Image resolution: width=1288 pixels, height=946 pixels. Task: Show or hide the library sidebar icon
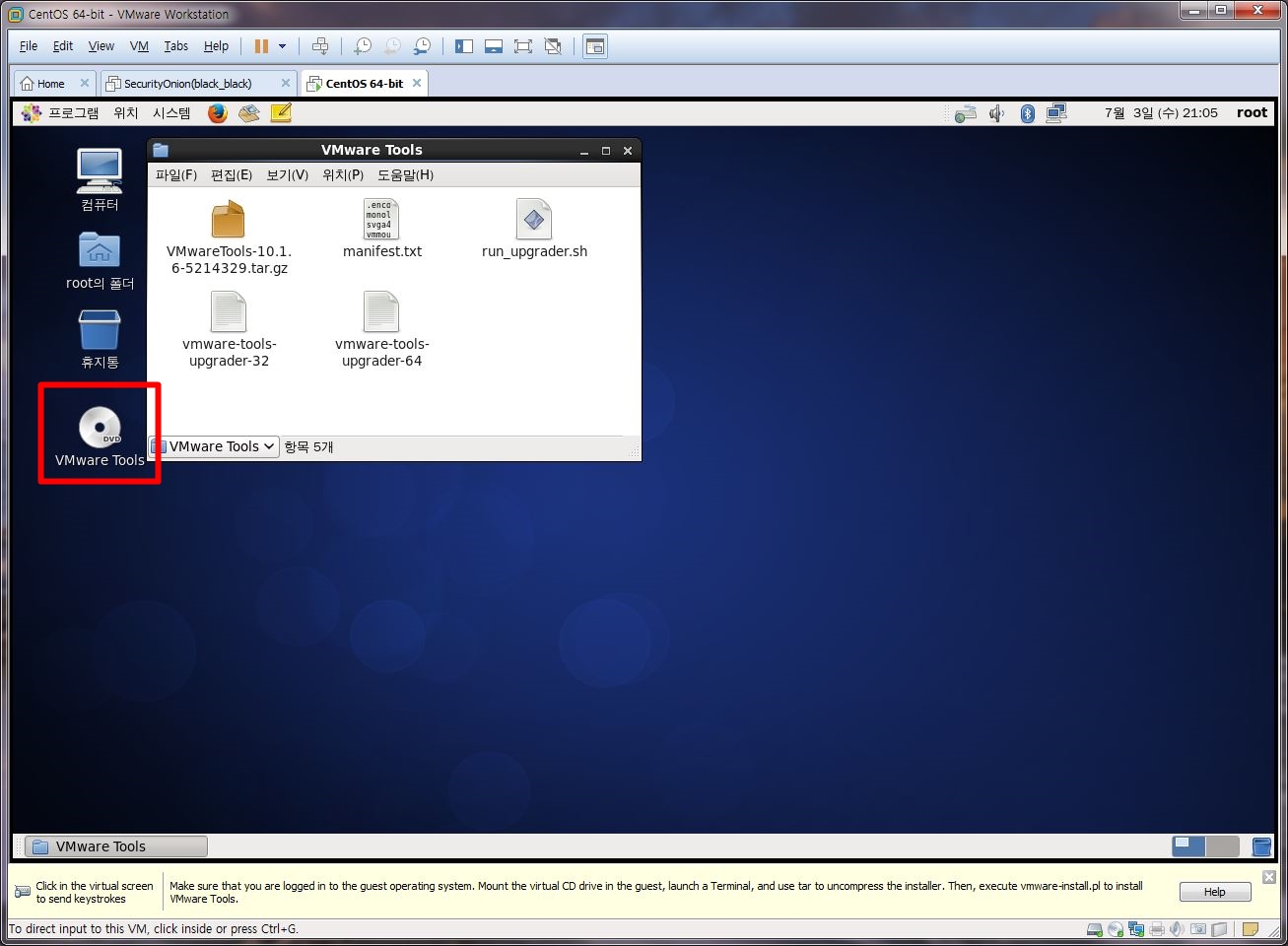pos(464,46)
